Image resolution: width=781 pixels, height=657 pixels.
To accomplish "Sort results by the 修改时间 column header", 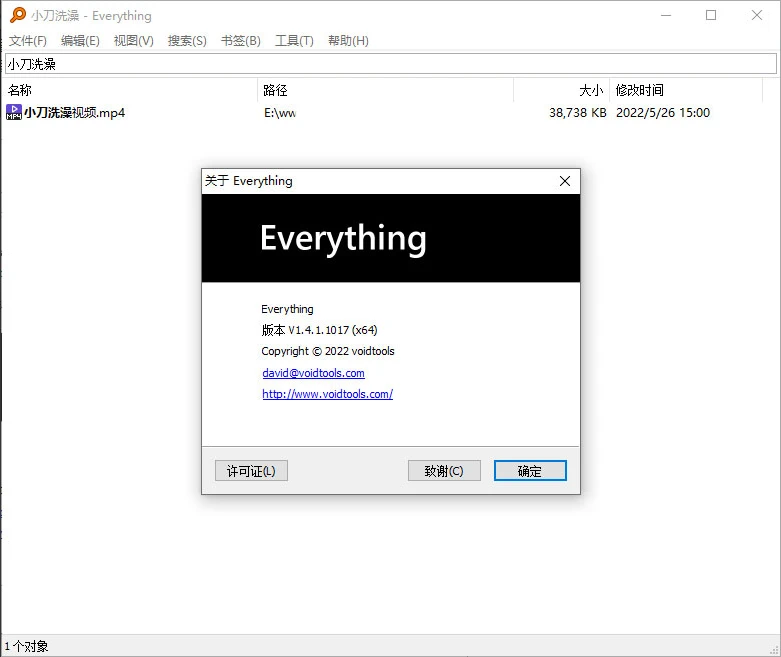I will 686,90.
